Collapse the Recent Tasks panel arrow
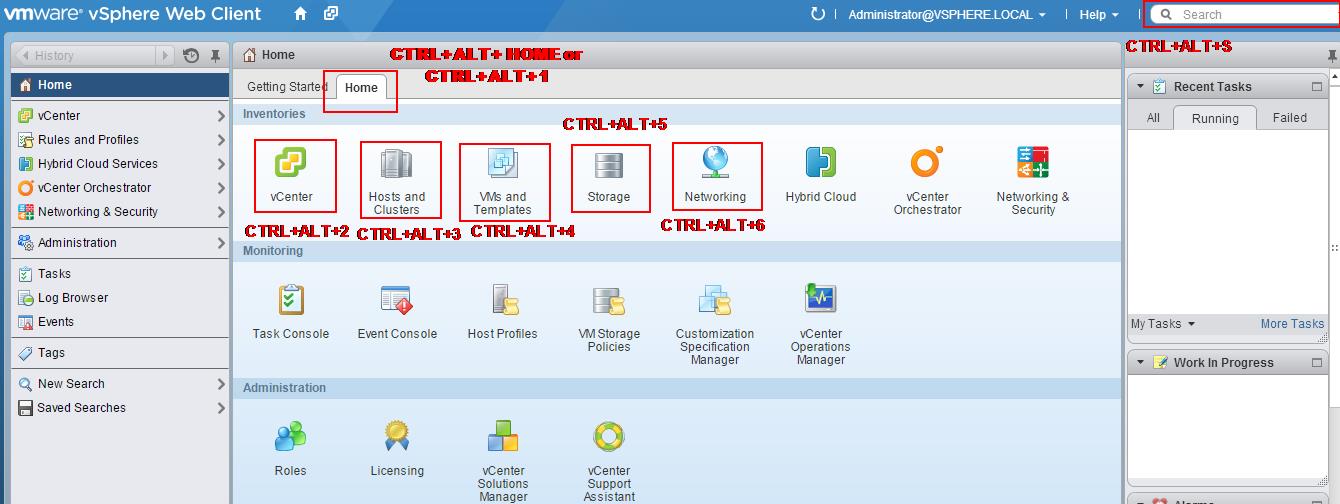The image size is (1340, 504). (x=1140, y=87)
